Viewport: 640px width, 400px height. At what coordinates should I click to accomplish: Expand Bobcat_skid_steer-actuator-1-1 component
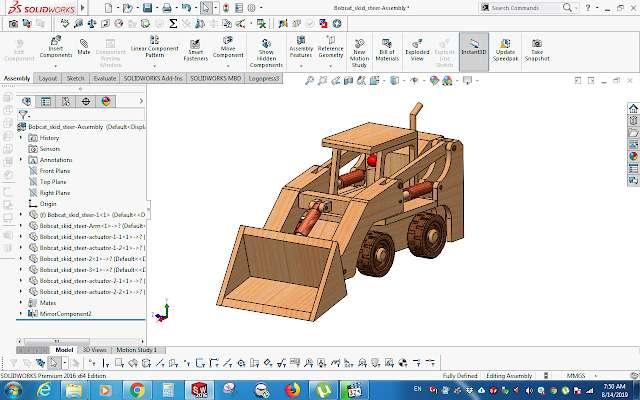[21, 236]
